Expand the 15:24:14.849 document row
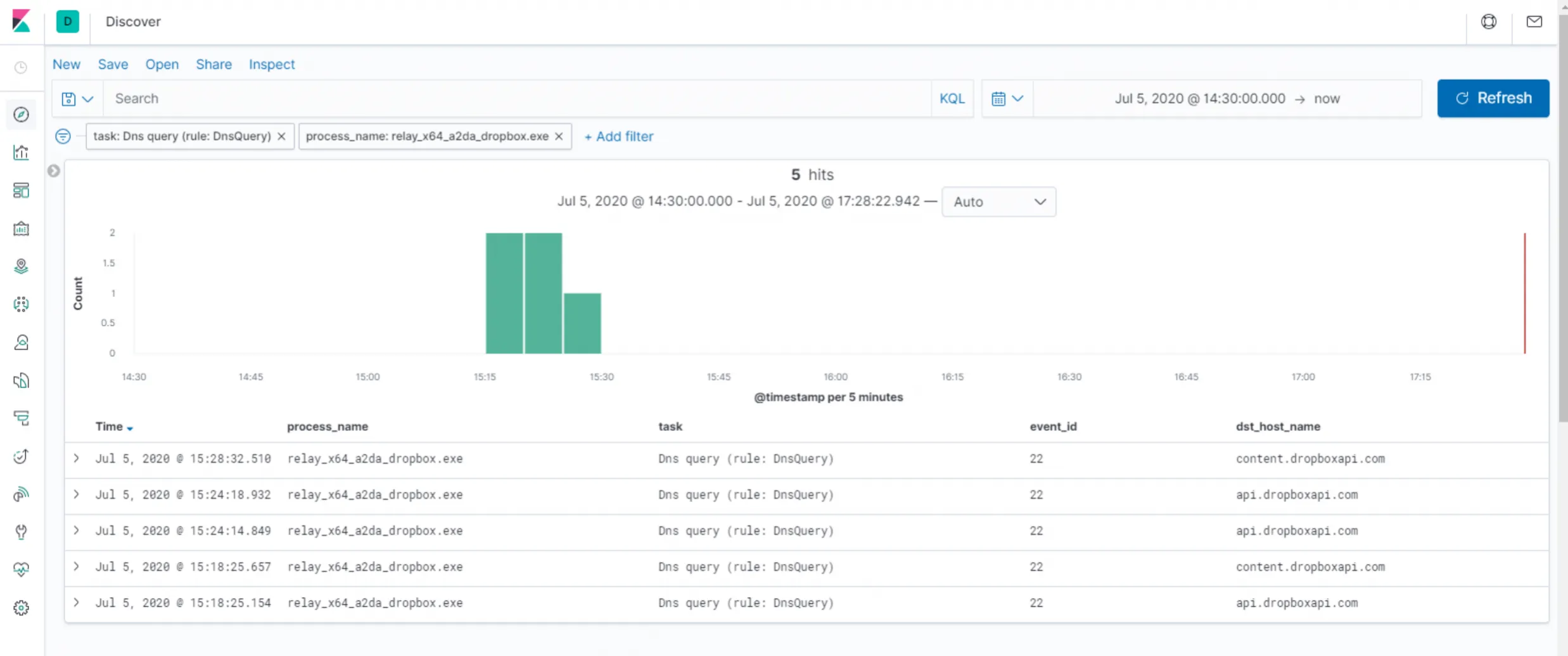 [76, 531]
